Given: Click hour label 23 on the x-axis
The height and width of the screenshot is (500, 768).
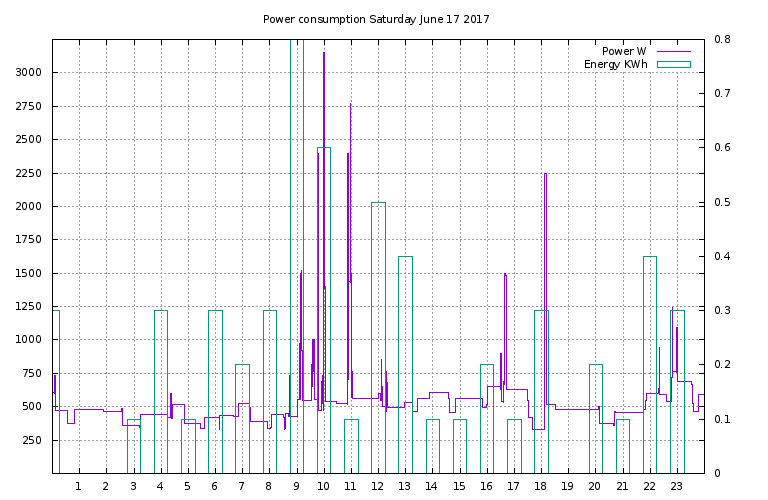Looking at the screenshot, I should tap(676, 486).
